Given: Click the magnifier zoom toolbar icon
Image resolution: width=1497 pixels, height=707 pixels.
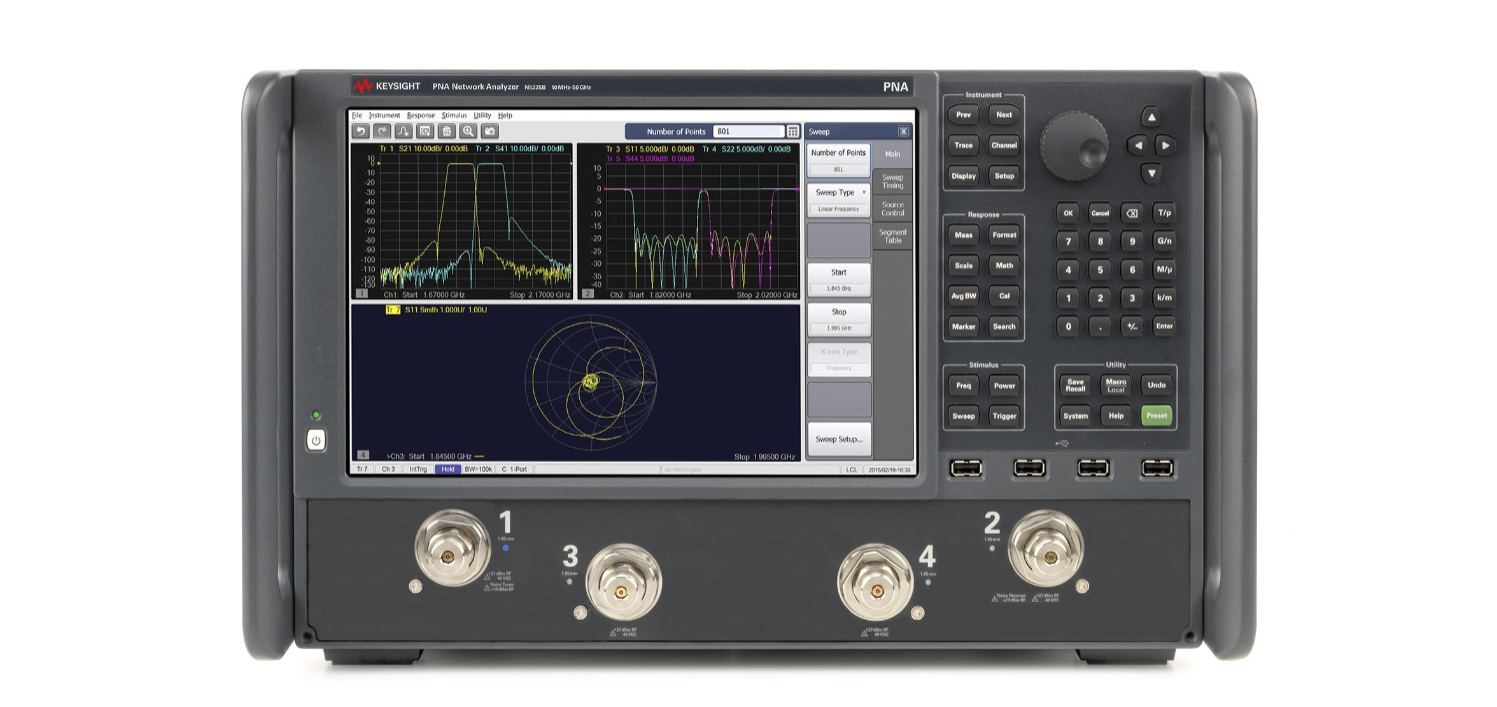Looking at the screenshot, I should (467, 131).
